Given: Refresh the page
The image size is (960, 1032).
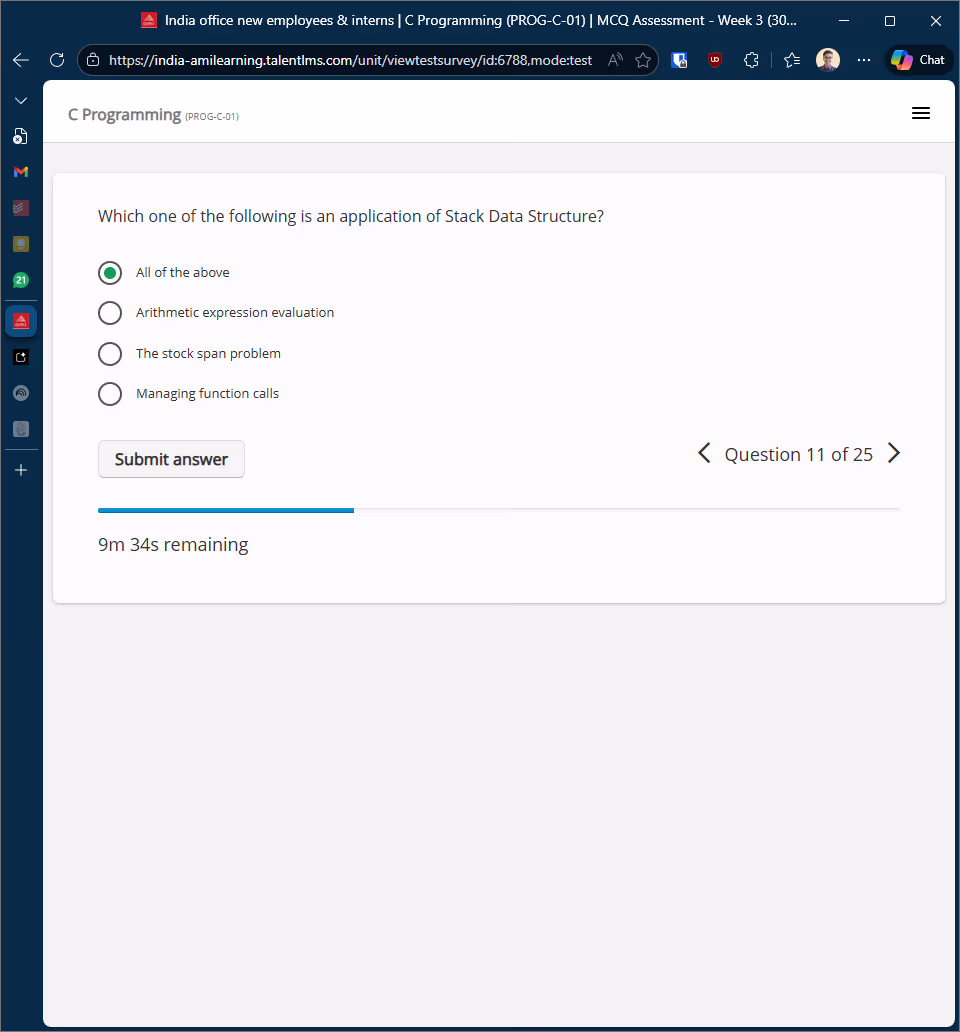Looking at the screenshot, I should pos(57,60).
